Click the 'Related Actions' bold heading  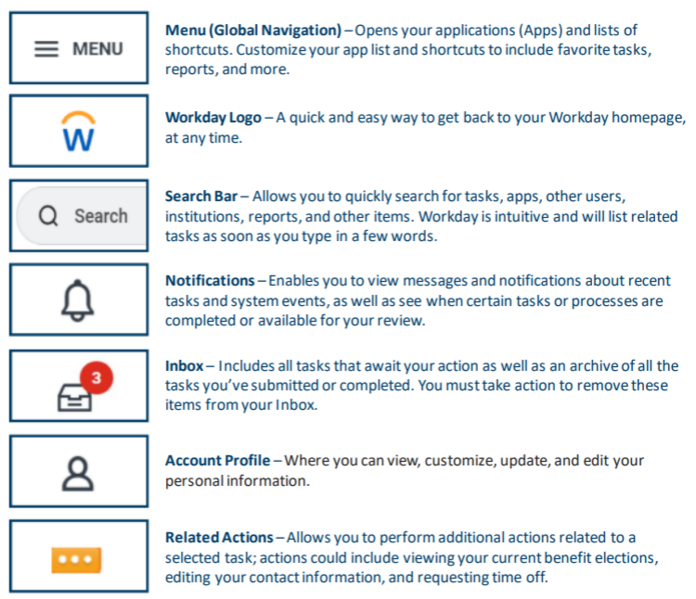[217, 538]
